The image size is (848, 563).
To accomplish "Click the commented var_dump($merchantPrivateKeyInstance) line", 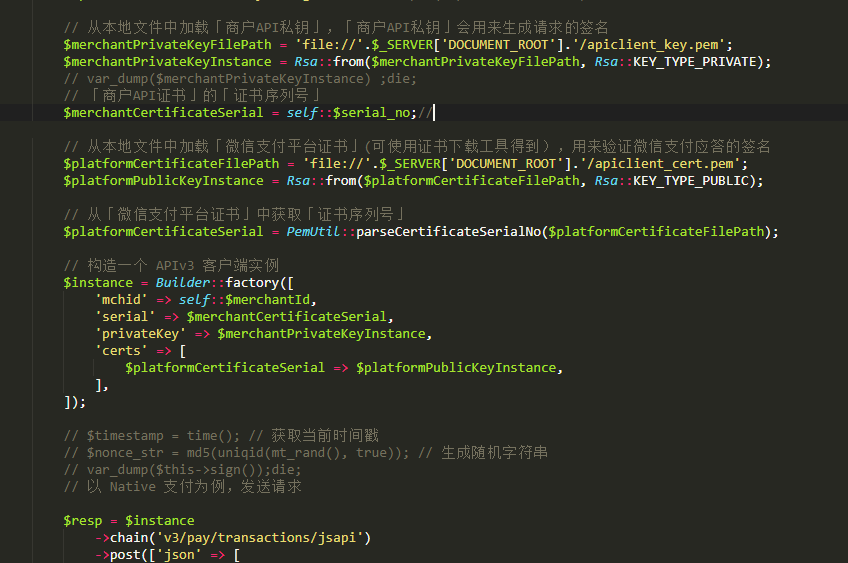I will [x=240, y=79].
